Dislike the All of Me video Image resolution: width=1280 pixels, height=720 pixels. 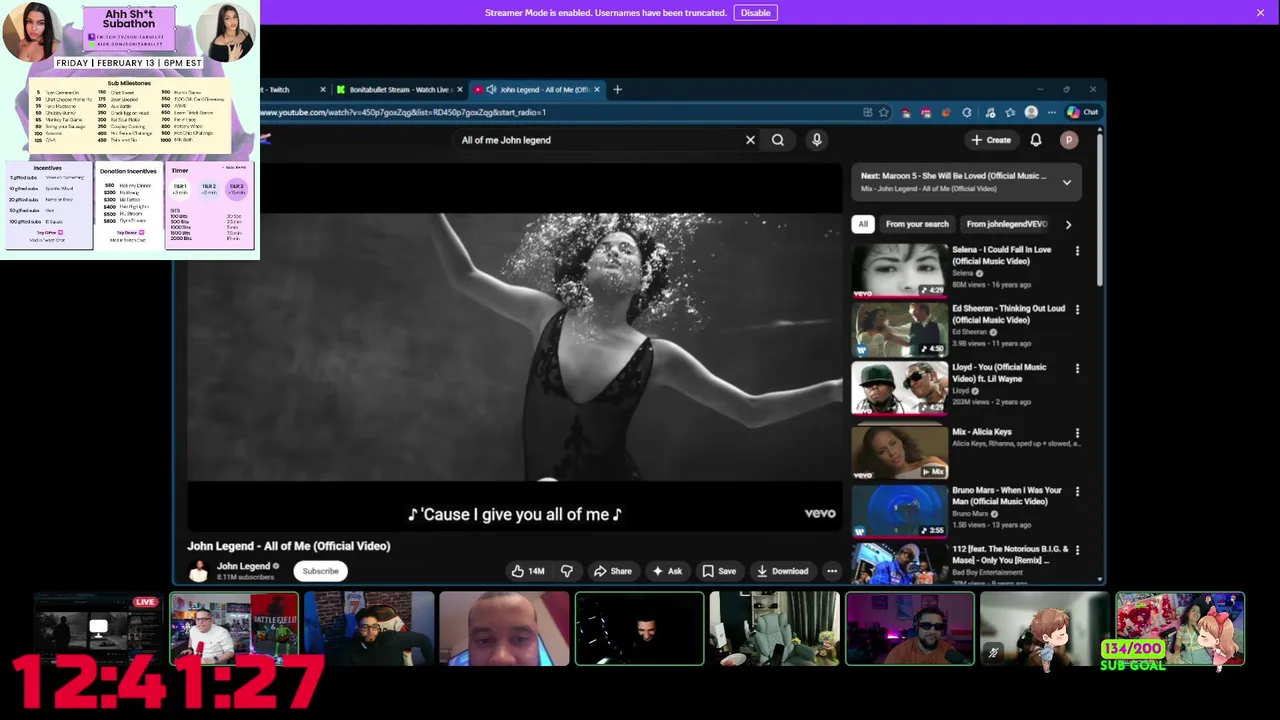(567, 571)
